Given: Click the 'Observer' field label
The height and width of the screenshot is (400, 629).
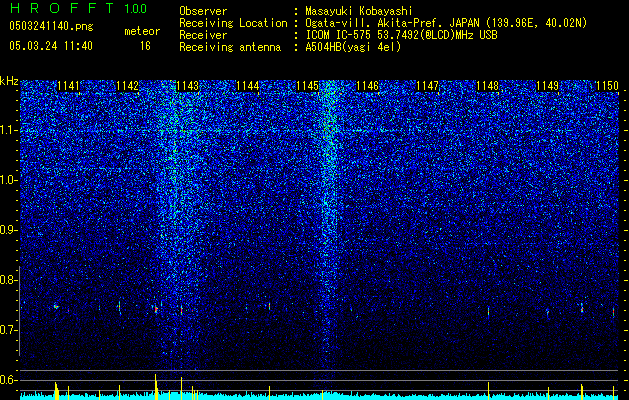Looking at the screenshot, I should [x=203, y=11].
